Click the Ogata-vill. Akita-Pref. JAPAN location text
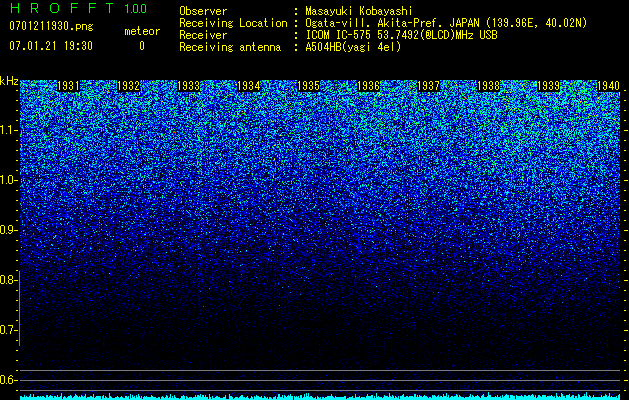This screenshot has height=400, width=629. pyautogui.click(x=446, y=23)
